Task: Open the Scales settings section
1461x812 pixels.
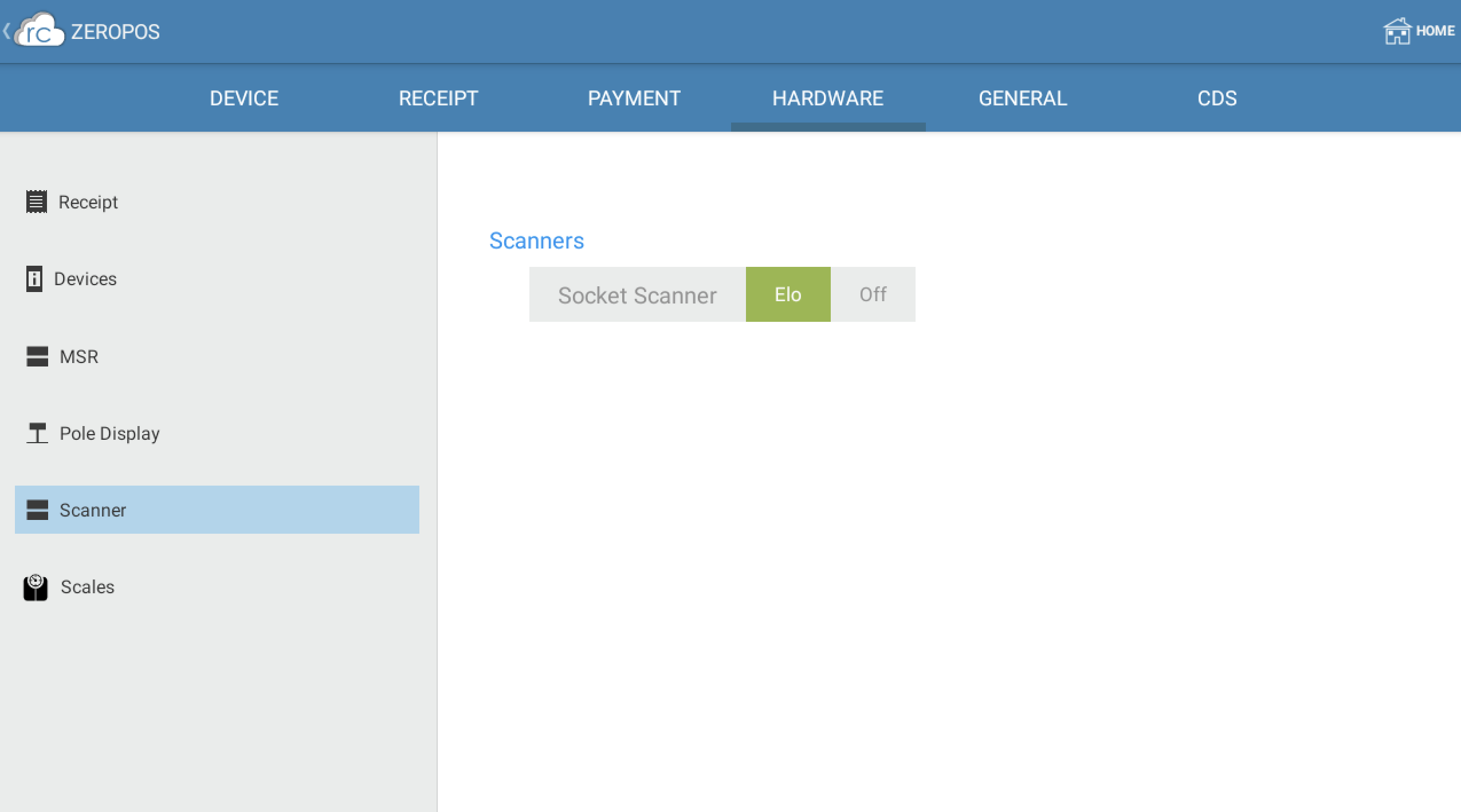Action: pos(217,587)
